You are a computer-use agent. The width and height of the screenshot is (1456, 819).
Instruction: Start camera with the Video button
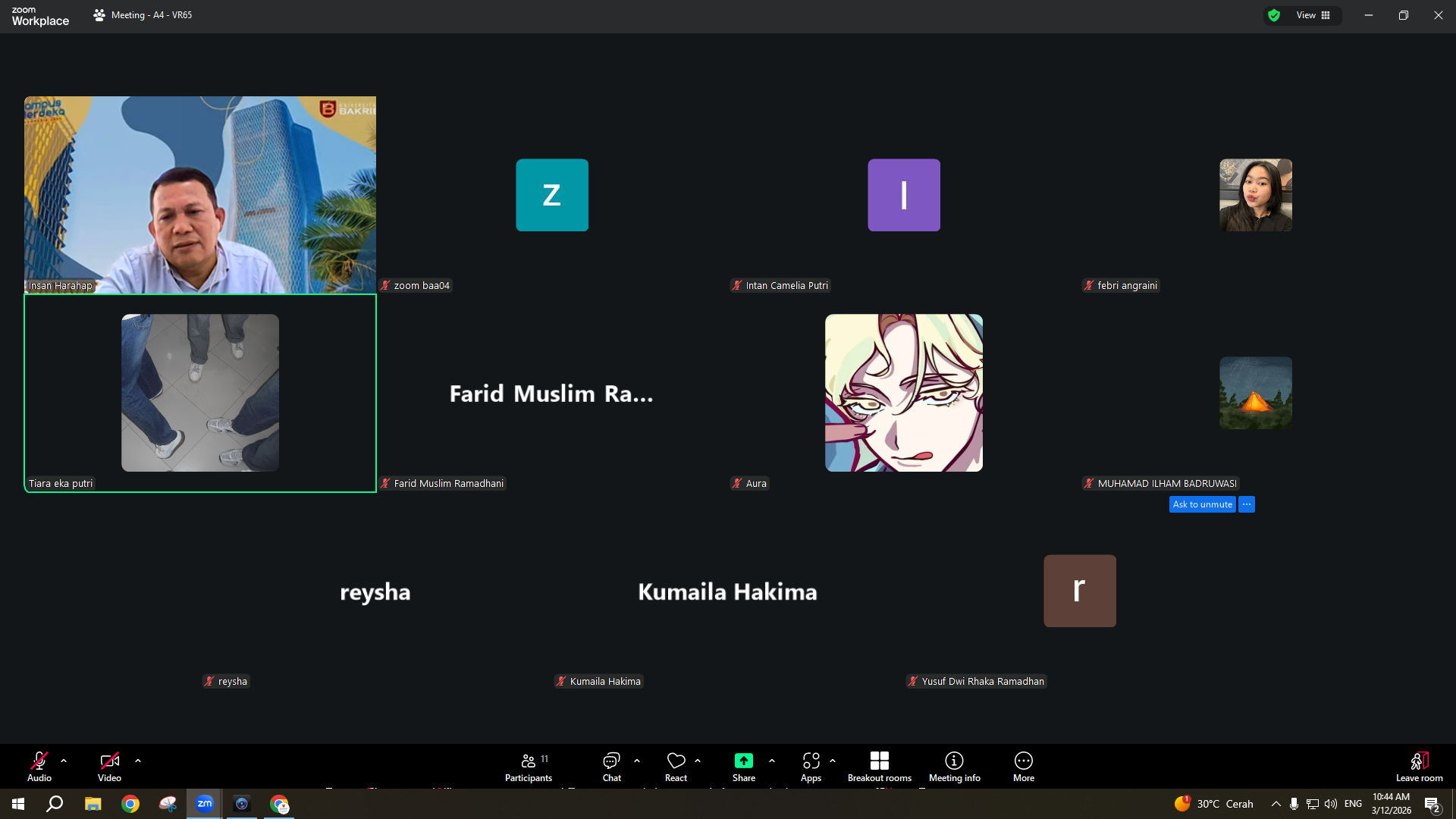(x=109, y=766)
